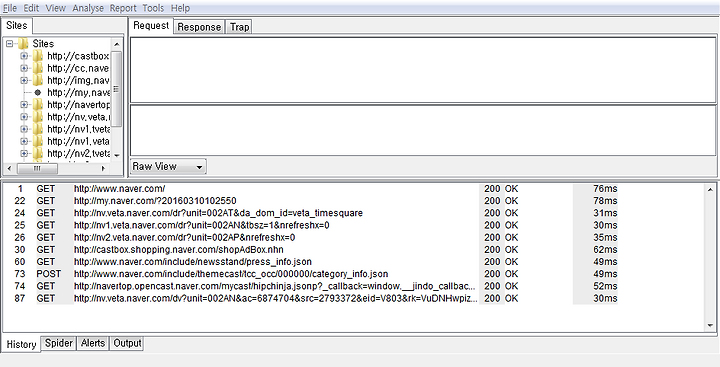The height and width of the screenshot is (367, 720).
Task: Click the nv2.tveta site folder icon
Action: [38, 153]
